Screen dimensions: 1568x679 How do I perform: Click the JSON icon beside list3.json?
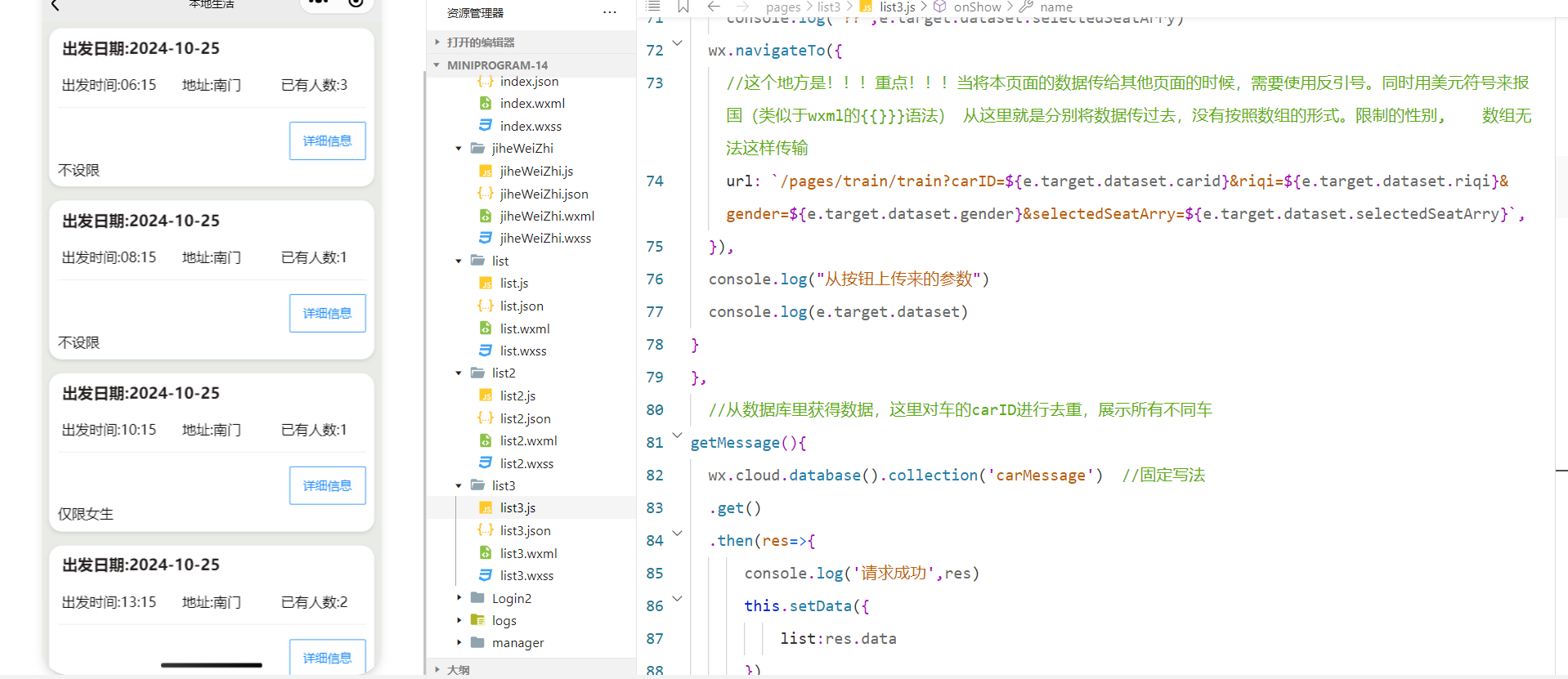pyautogui.click(x=486, y=530)
